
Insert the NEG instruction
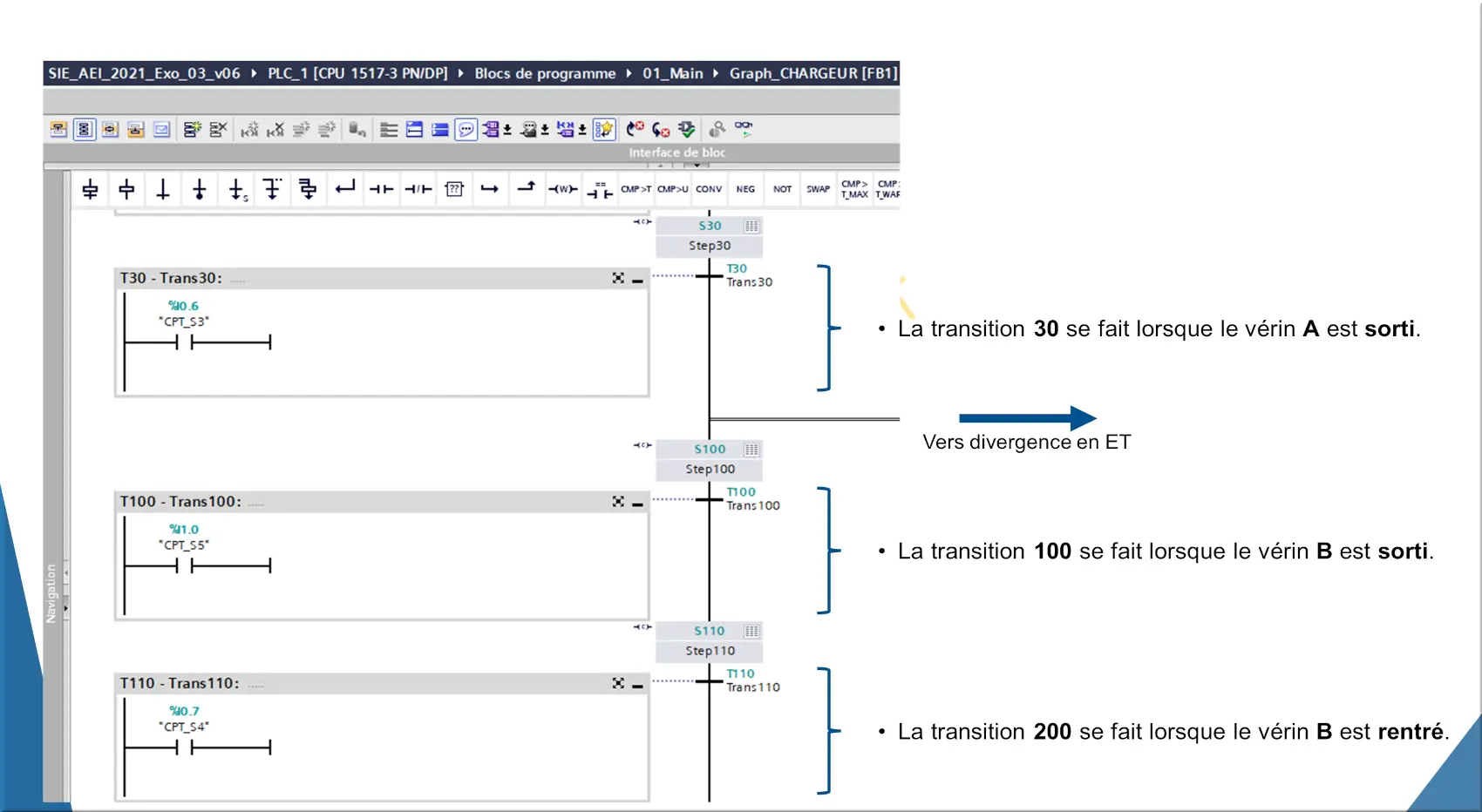(745, 189)
